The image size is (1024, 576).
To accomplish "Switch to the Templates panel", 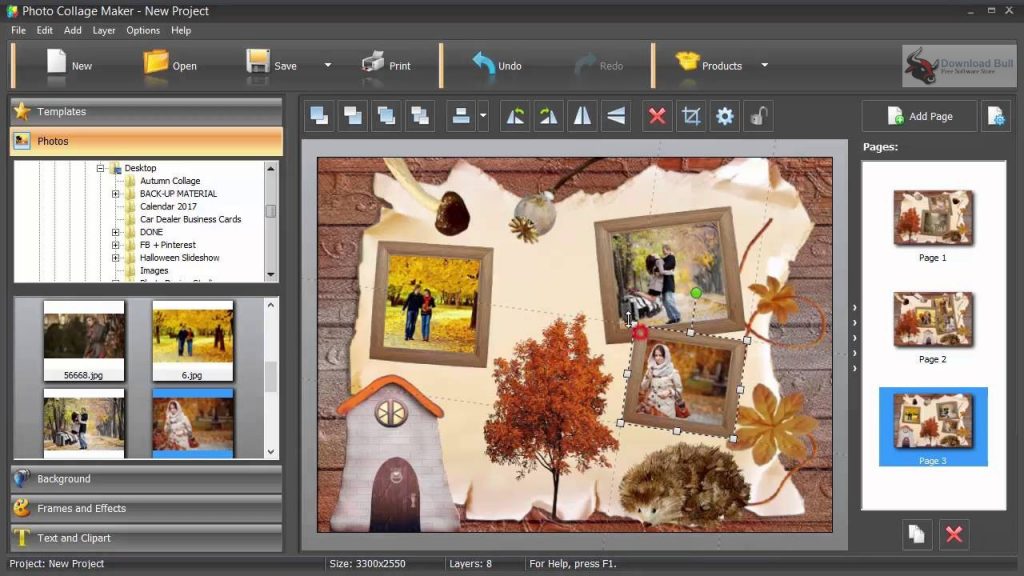I will pyautogui.click(x=145, y=111).
